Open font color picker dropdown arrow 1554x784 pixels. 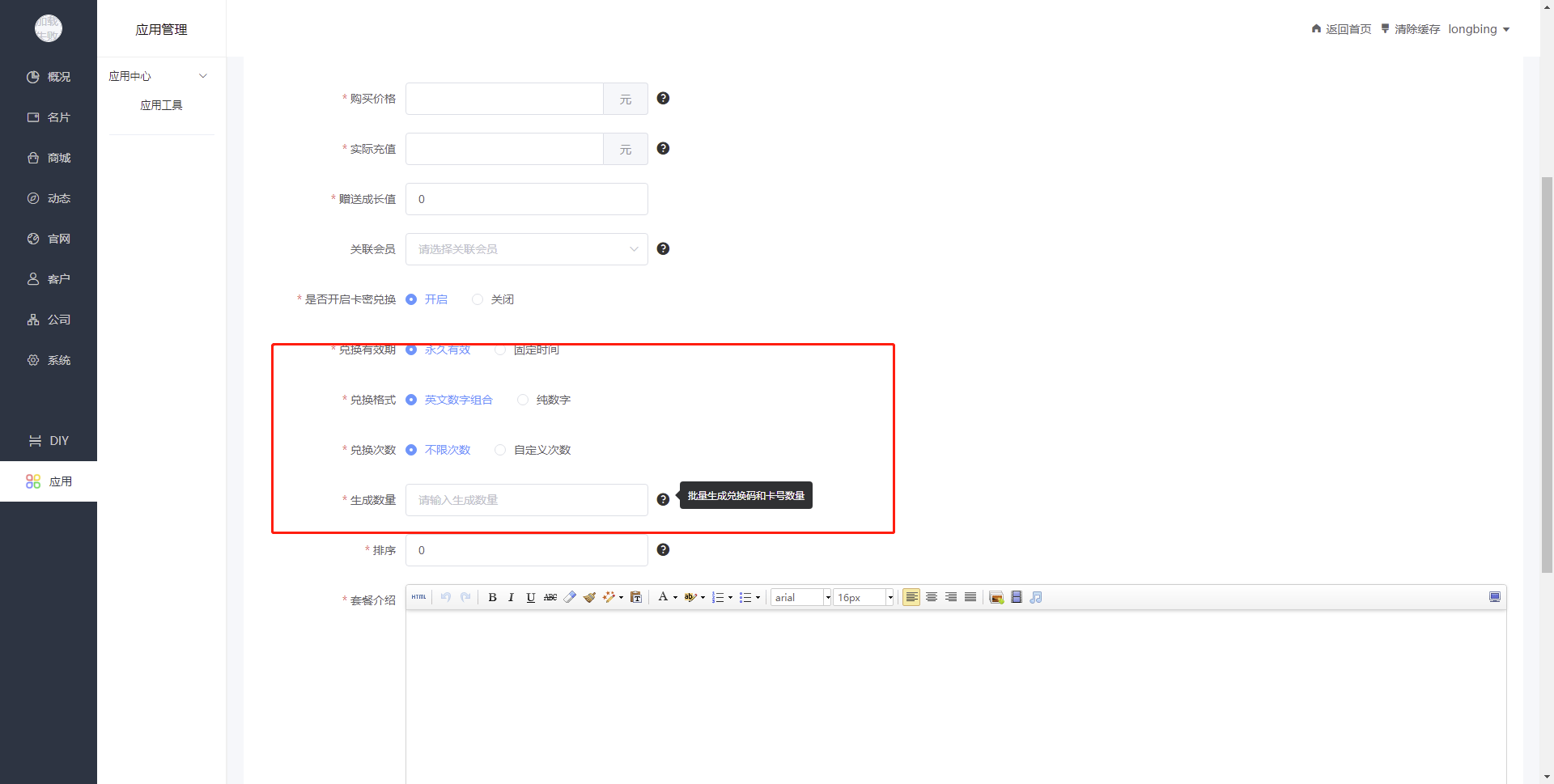click(x=675, y=598)
